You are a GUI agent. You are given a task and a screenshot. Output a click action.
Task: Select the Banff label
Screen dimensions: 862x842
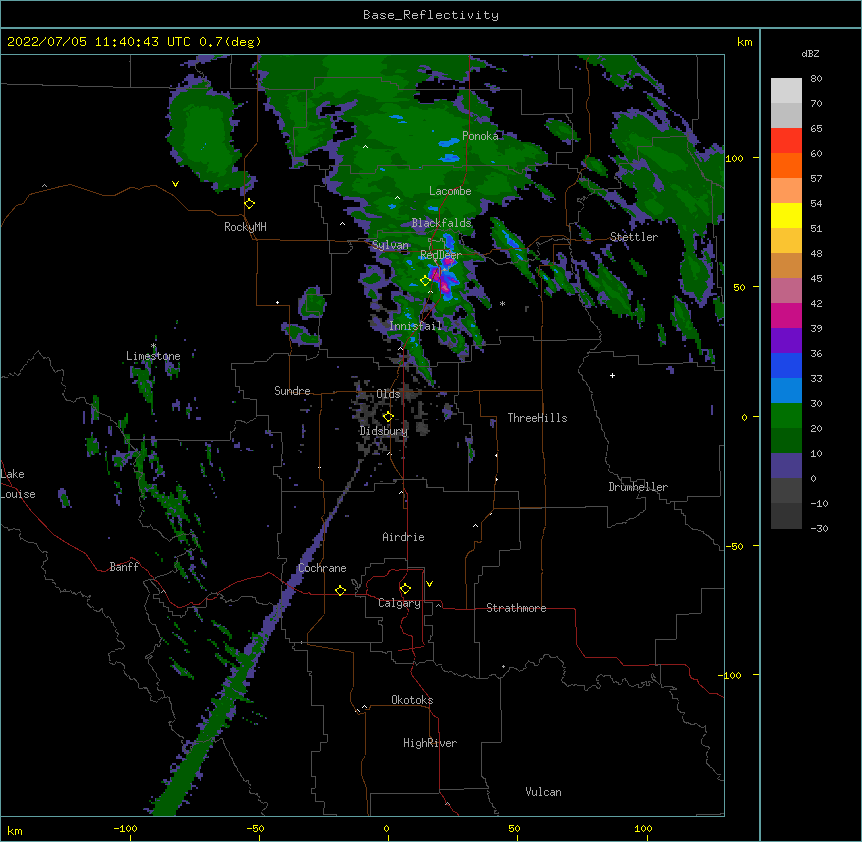tap(124, 567)
